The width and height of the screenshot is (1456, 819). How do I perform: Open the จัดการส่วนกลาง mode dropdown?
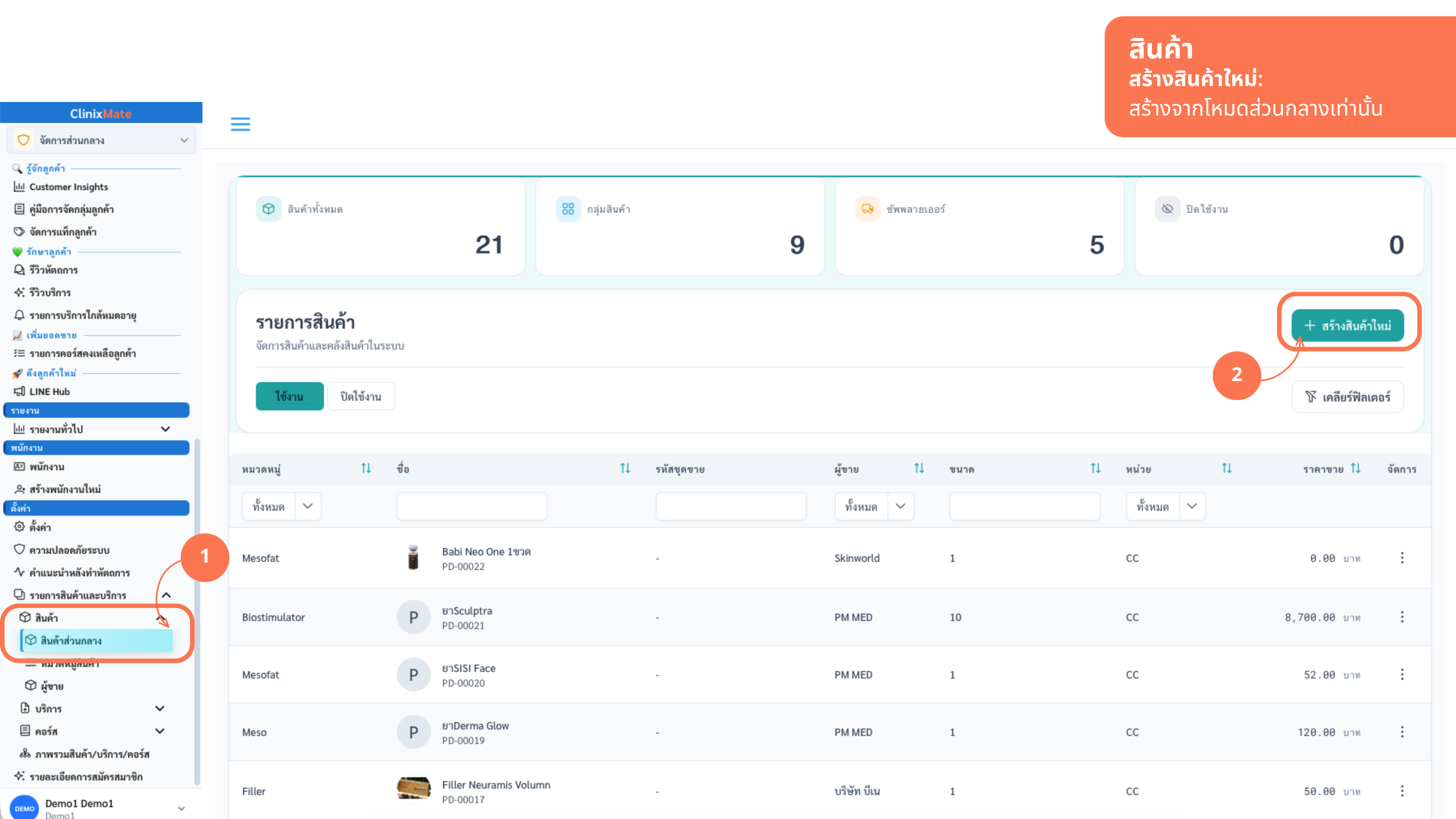pos(101,140)
